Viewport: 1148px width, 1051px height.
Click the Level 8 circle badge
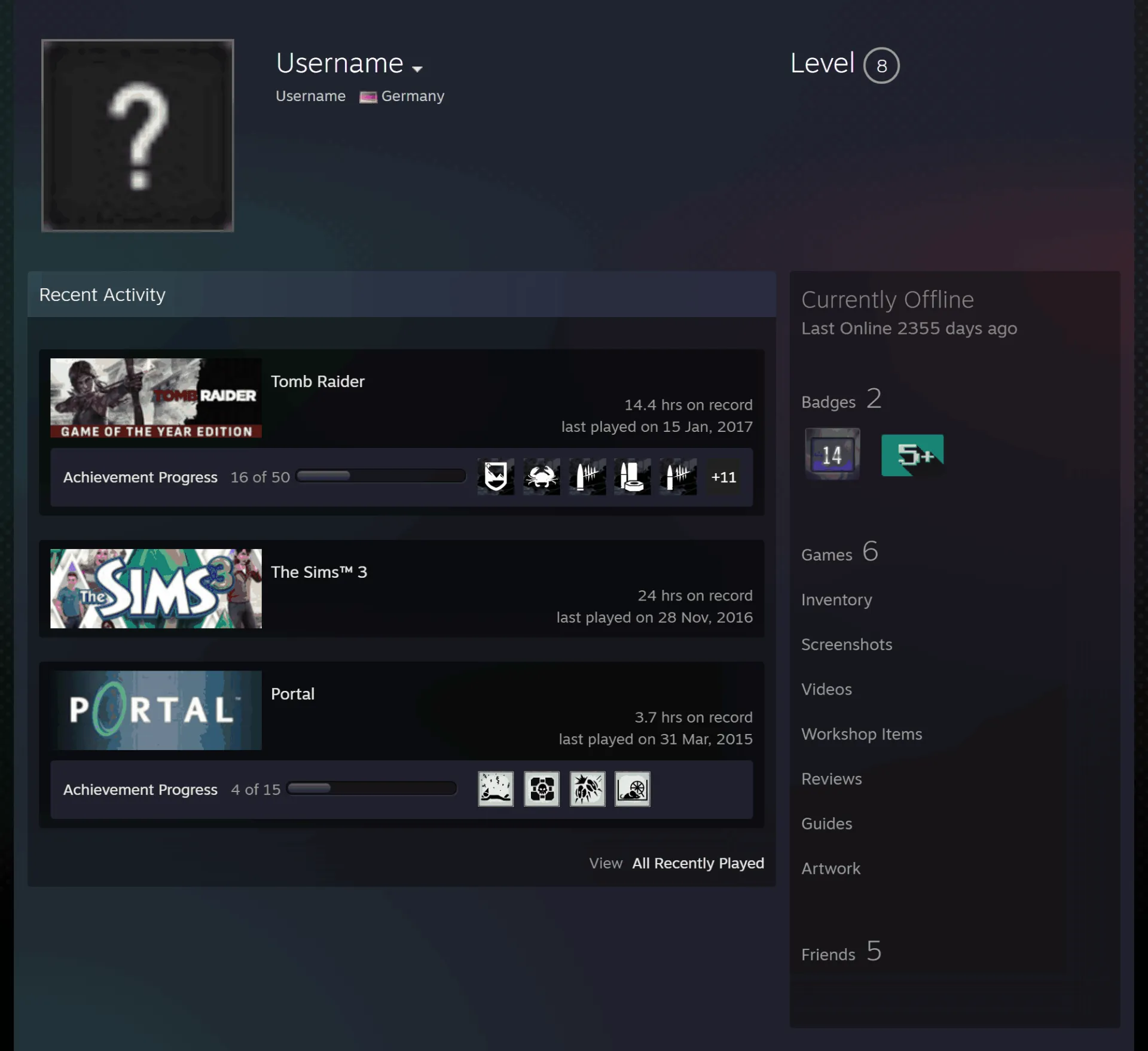tap(881, 65)
